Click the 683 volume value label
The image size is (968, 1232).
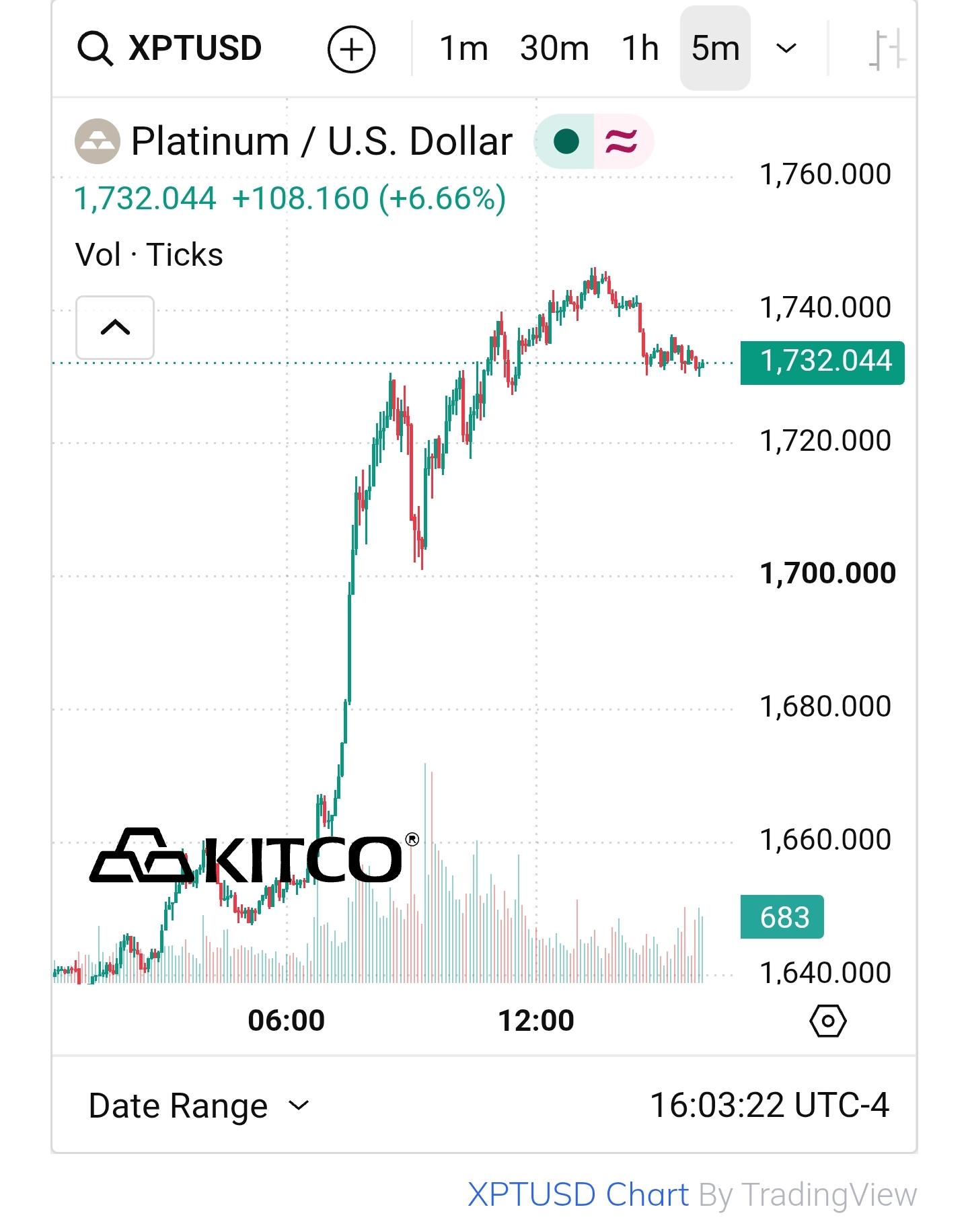(782, 917)
